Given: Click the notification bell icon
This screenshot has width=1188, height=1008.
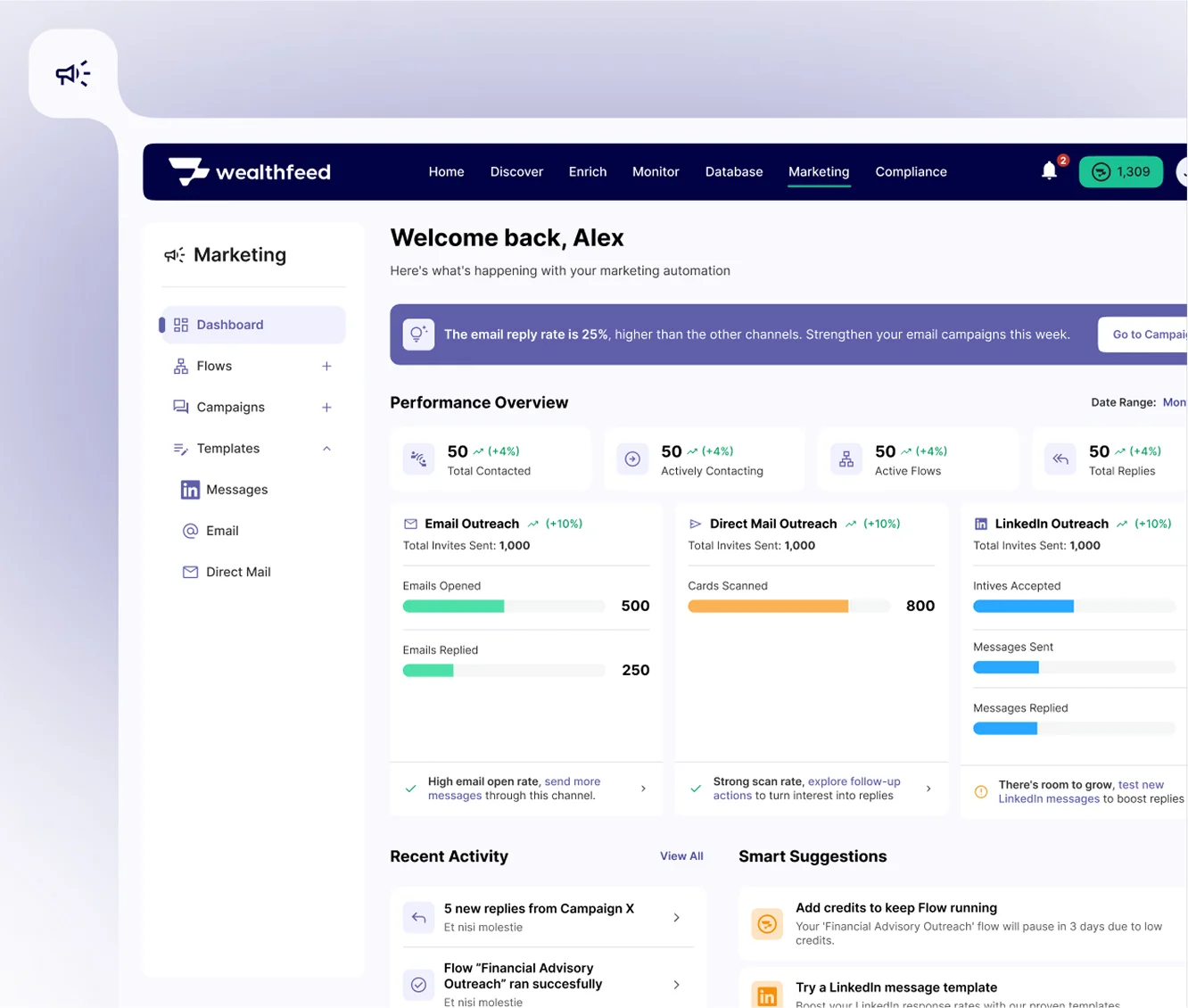Looking at the screenshot, I should tap(1049, 171).
